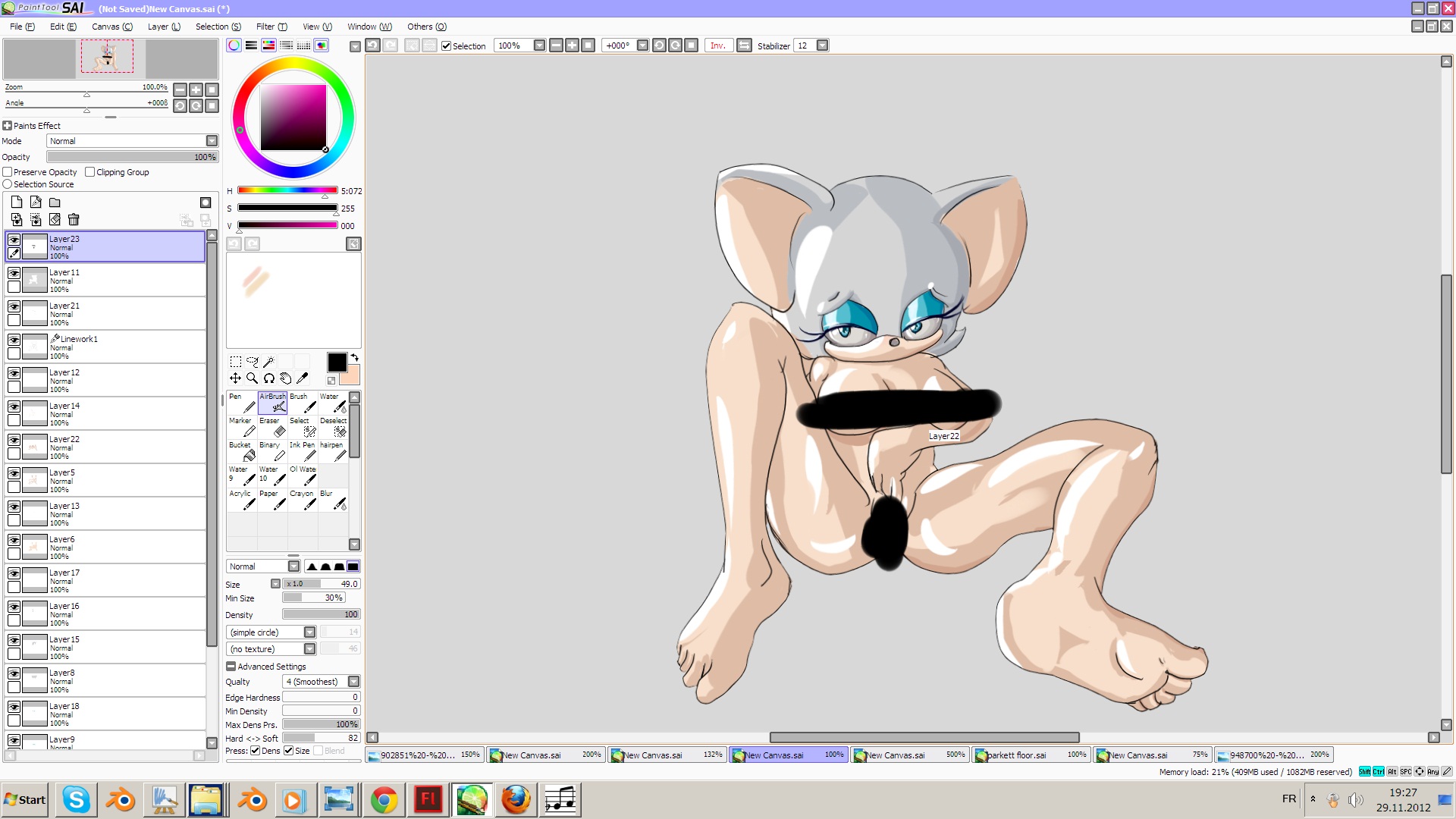Create a new layer using the new layer icon
1456x819 pixels.
(x=16, y=202)
